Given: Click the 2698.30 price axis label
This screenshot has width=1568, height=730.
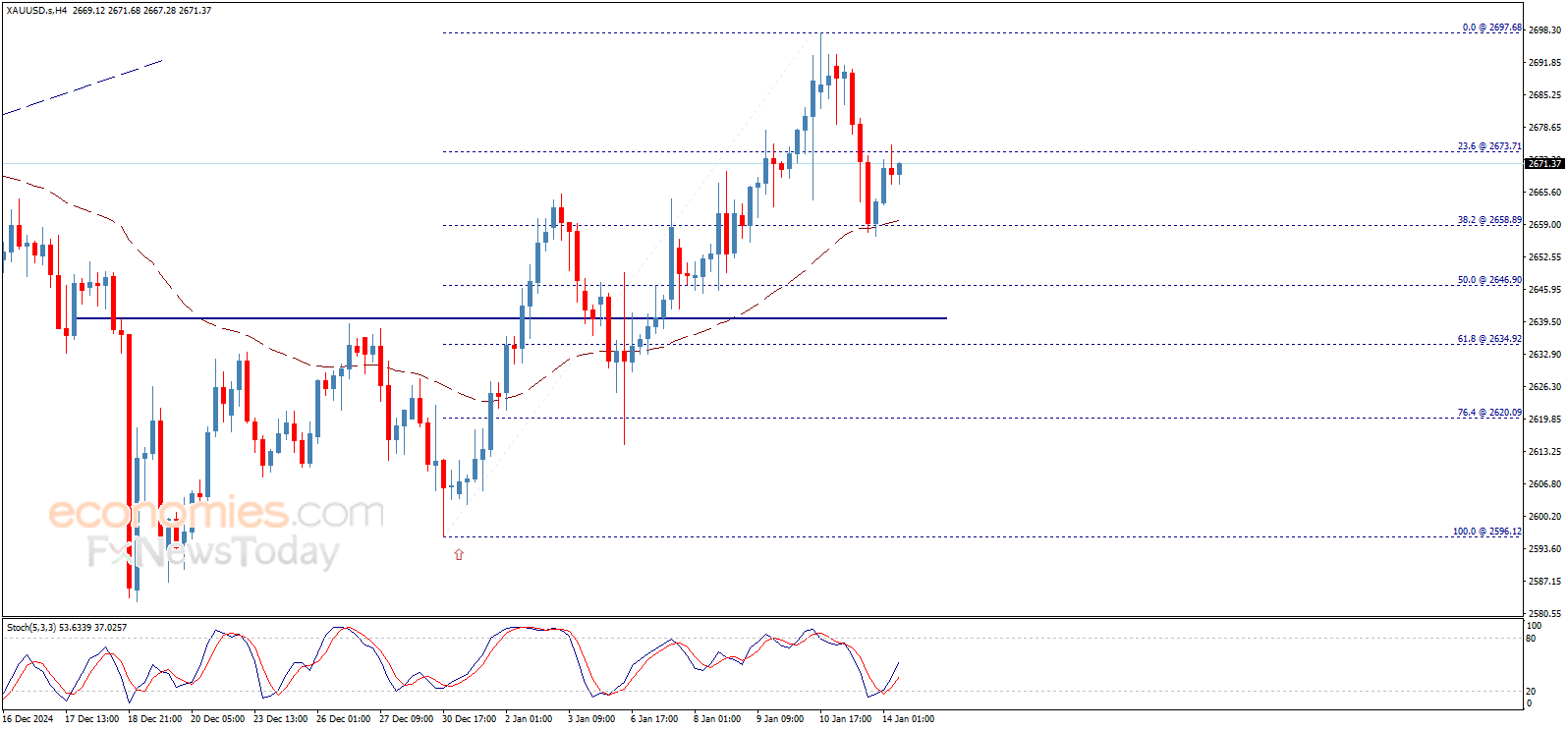Looking at the screenshot, I should (x=1544, y=30).
